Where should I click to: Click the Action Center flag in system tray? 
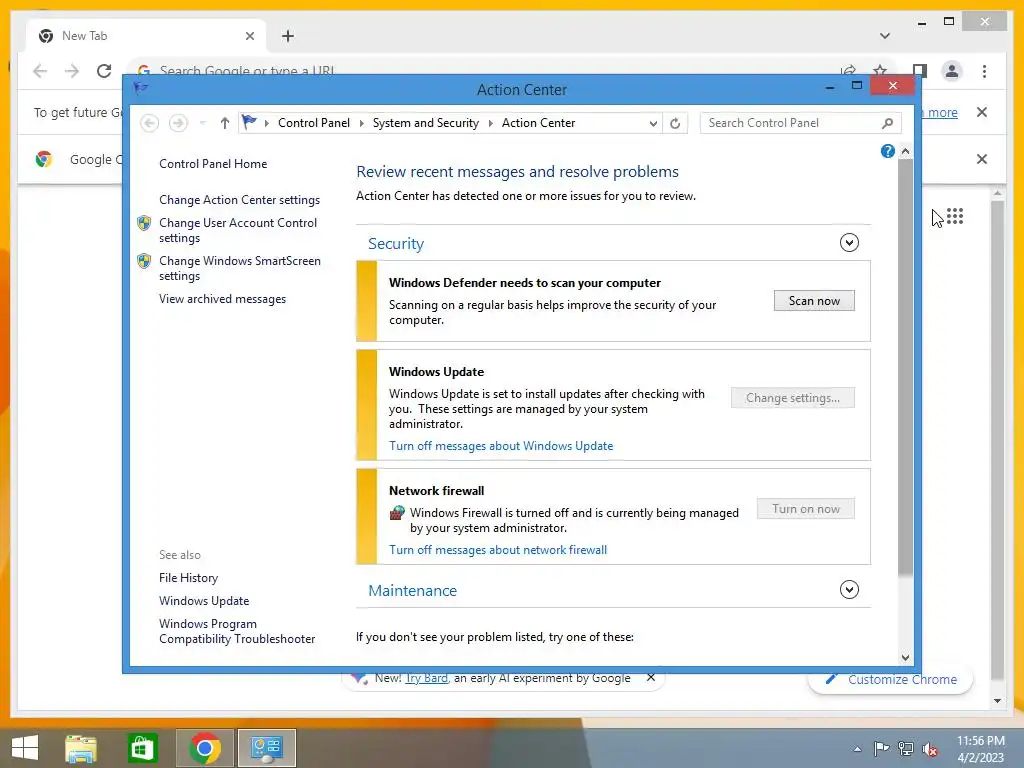(881, 749)
